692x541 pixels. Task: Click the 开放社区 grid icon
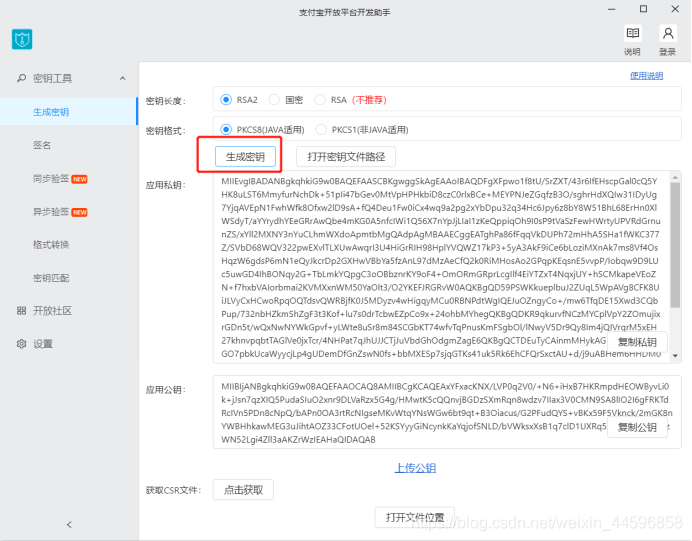21,311
